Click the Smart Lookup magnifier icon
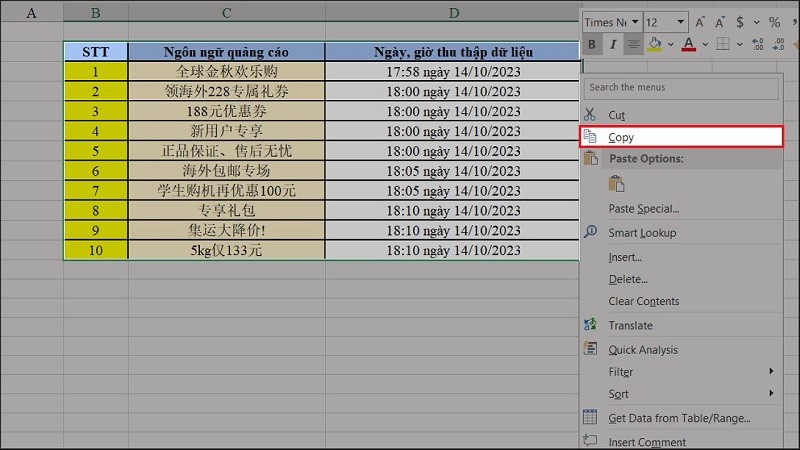 (x=590, y=232)
